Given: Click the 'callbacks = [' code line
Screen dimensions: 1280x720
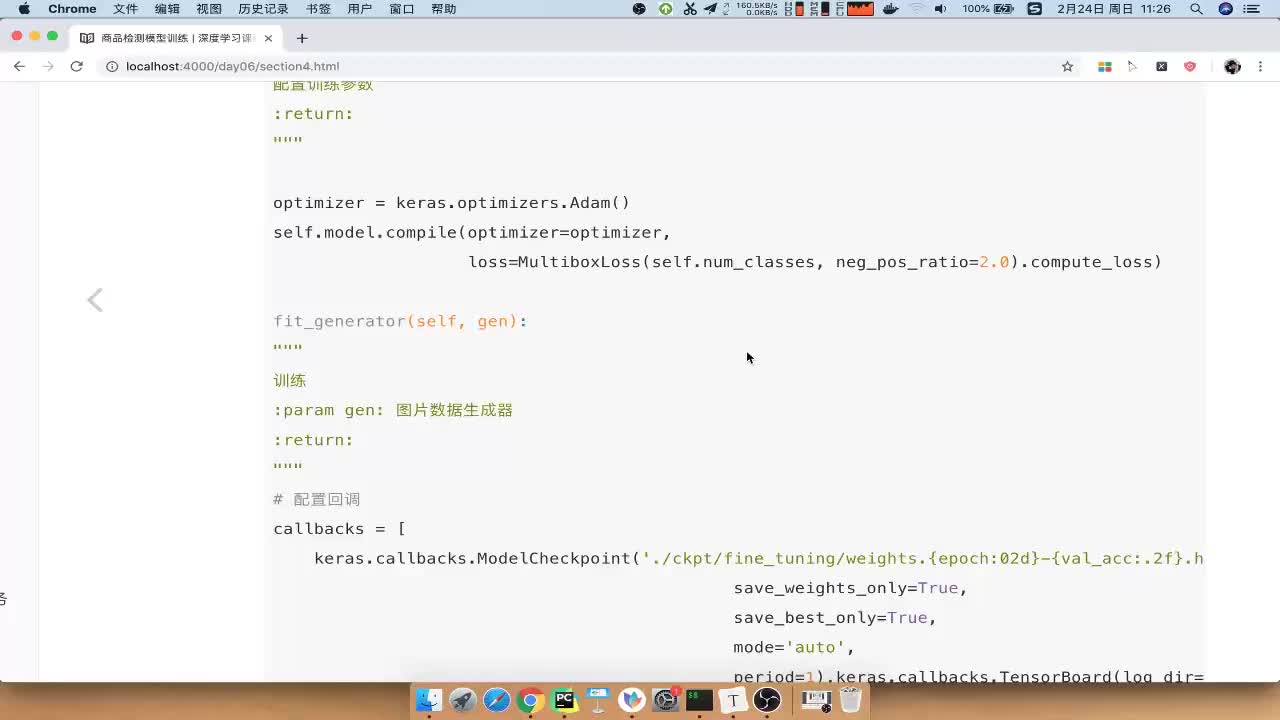Looking at the screenshot, I should click(339, 529).
